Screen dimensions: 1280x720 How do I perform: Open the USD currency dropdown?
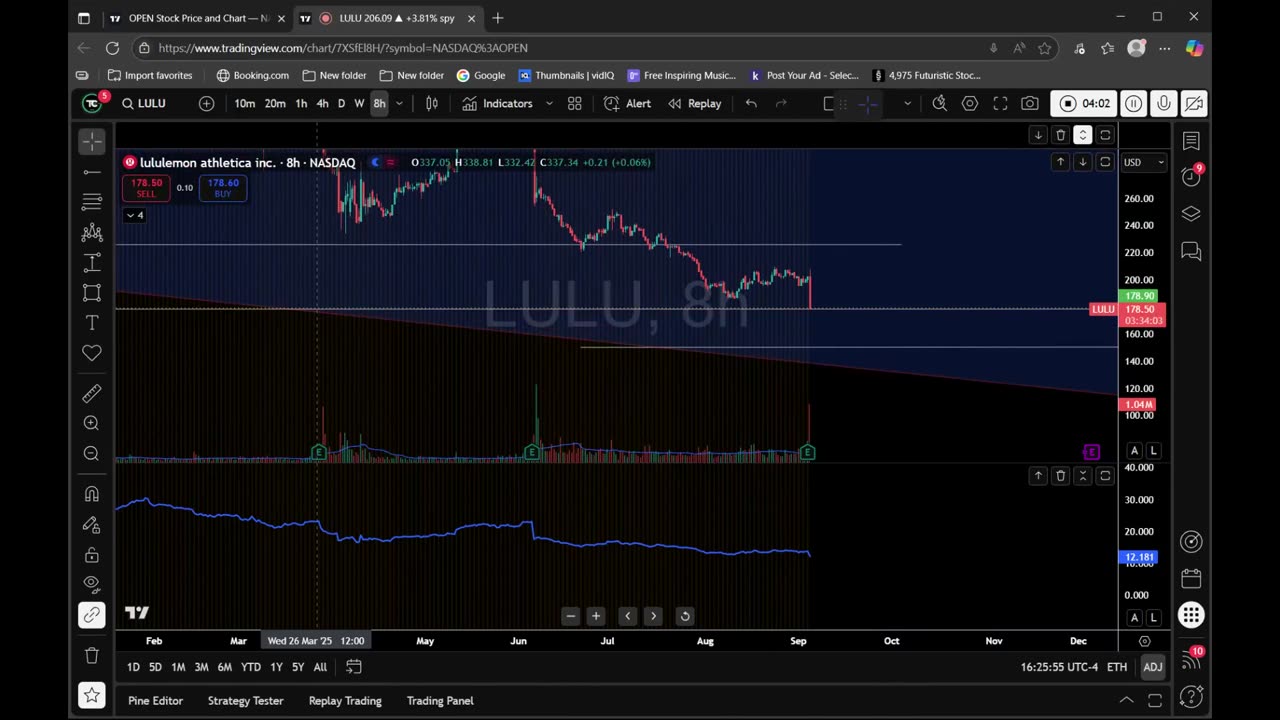pyautogui.click(x=1143, y=162)
